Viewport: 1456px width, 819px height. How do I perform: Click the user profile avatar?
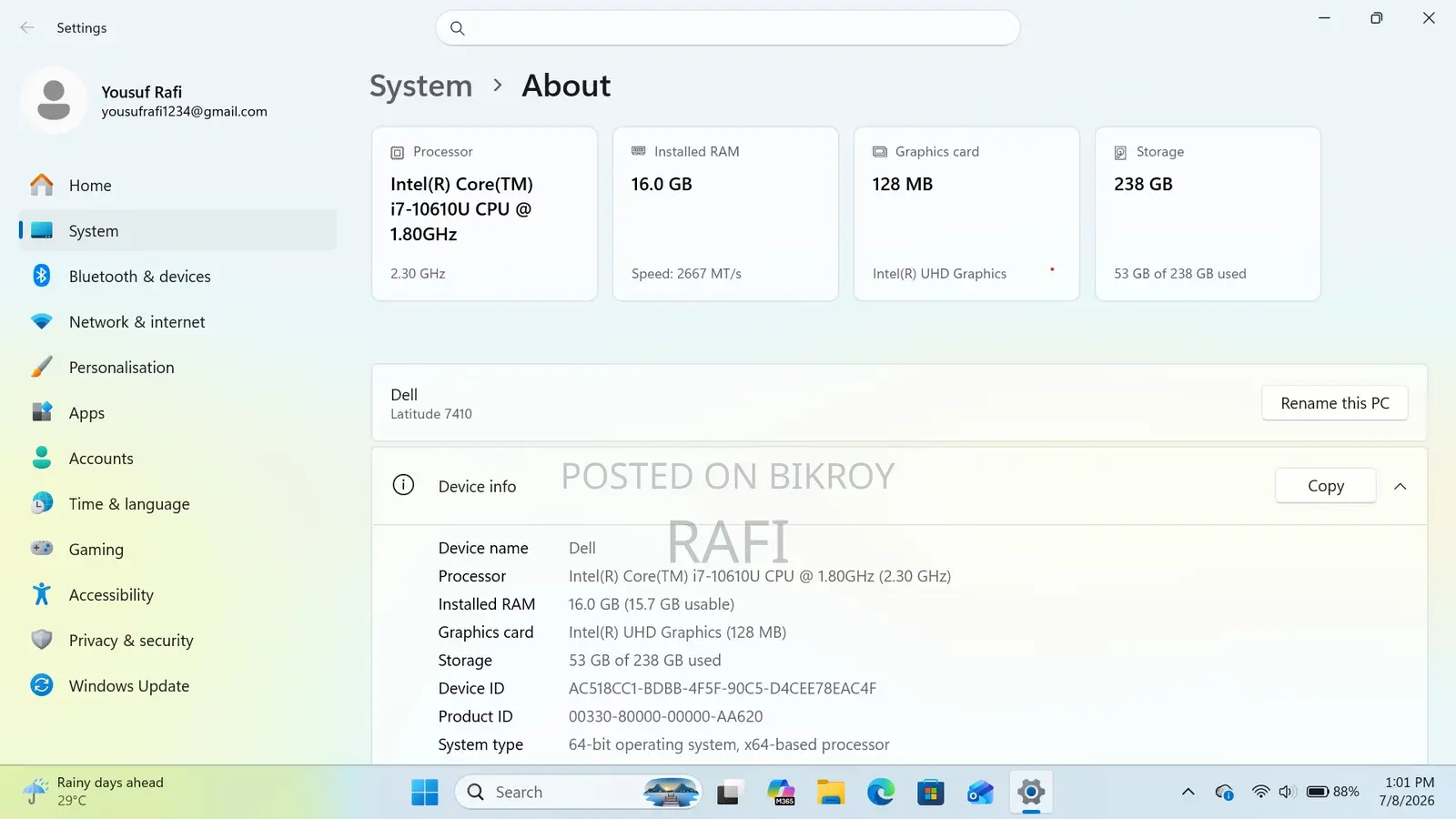(x=54, y=100)
